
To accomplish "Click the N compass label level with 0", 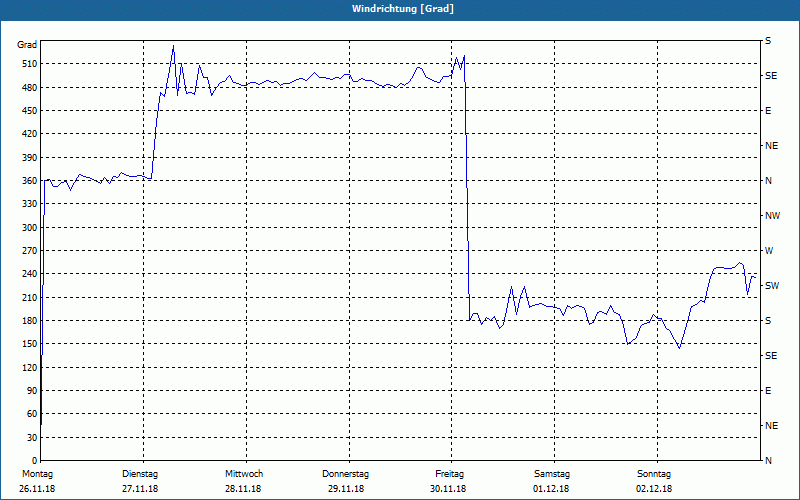I will [x=768, y=461].
